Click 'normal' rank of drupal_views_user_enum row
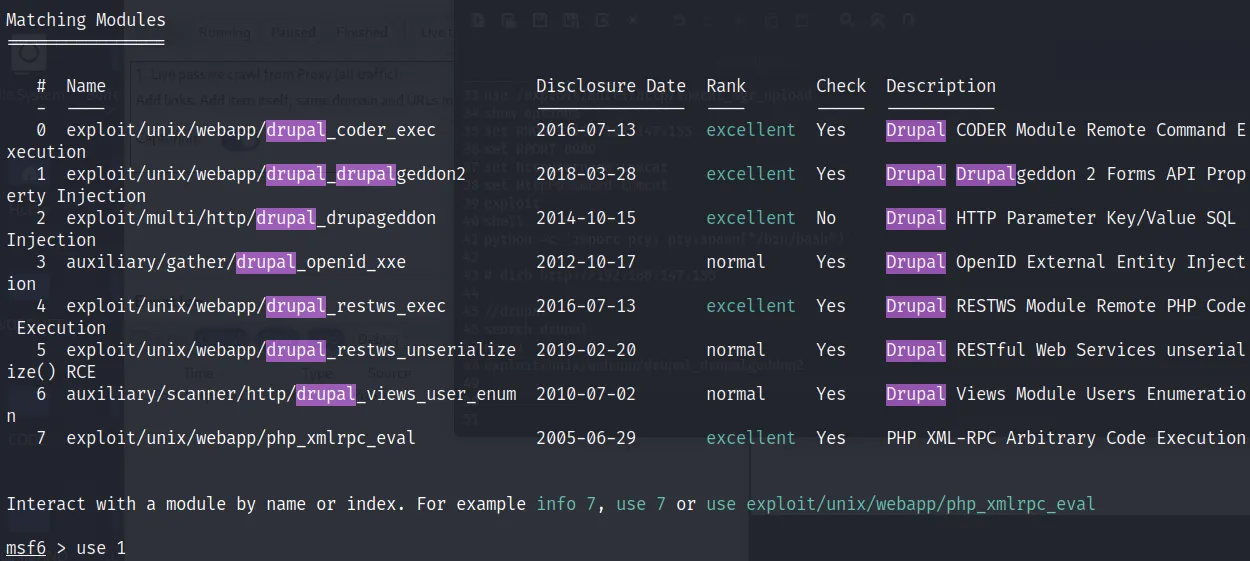Image resolution: width=1250 pixels, height=561 pixels. pyautogui.click(x=736, y=394)
